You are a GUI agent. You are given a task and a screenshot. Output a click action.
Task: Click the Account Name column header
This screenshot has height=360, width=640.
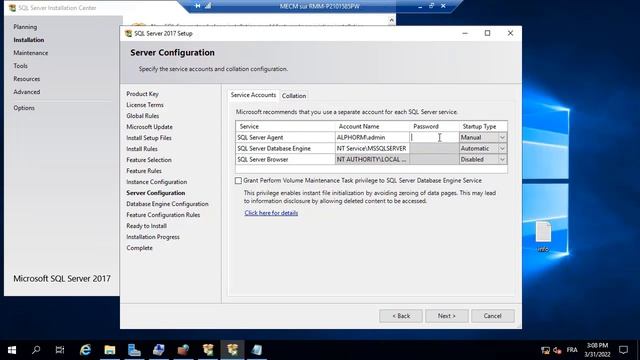[372, 127]
